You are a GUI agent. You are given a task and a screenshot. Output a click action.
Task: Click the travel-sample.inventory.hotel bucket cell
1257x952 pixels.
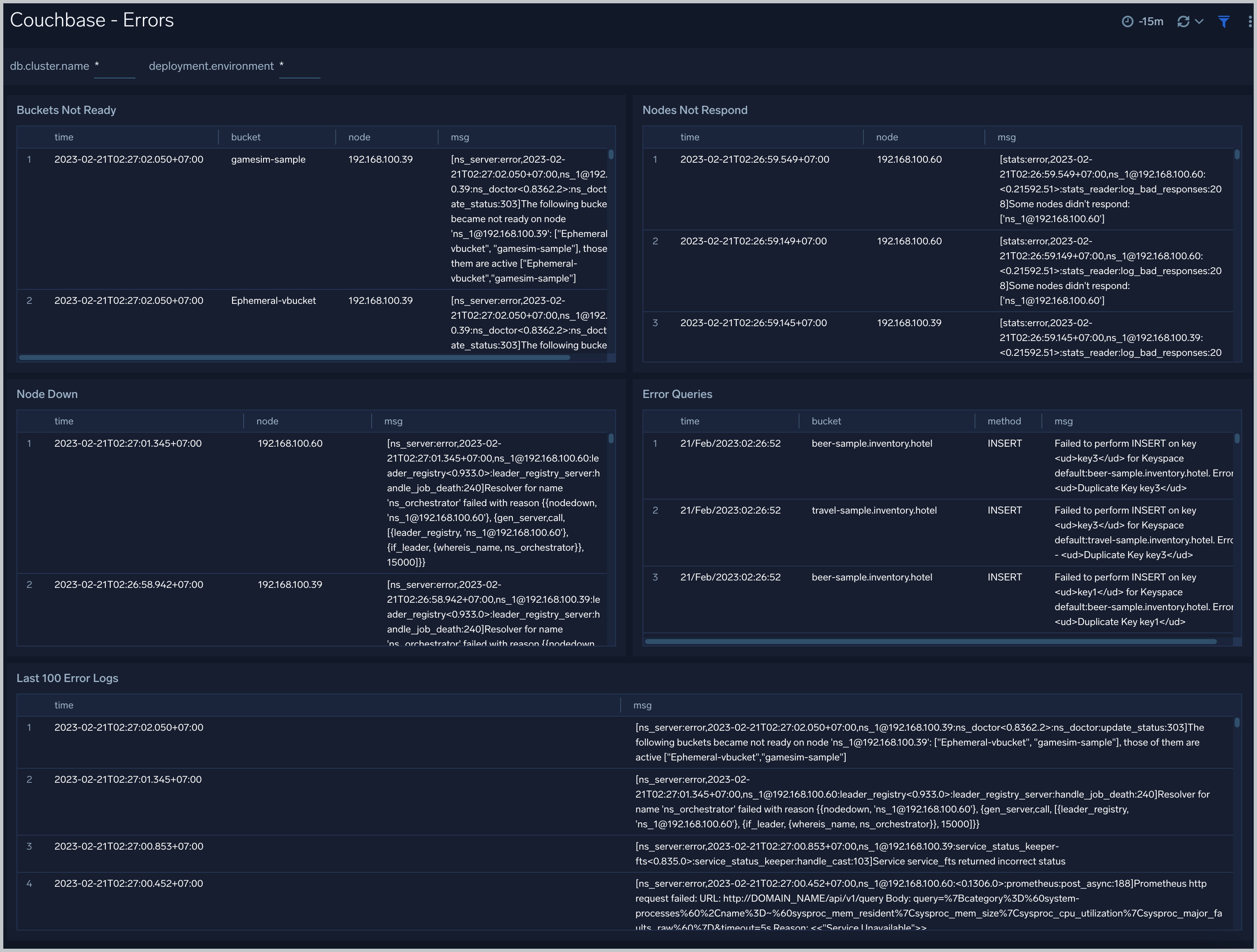coord(874,511)
